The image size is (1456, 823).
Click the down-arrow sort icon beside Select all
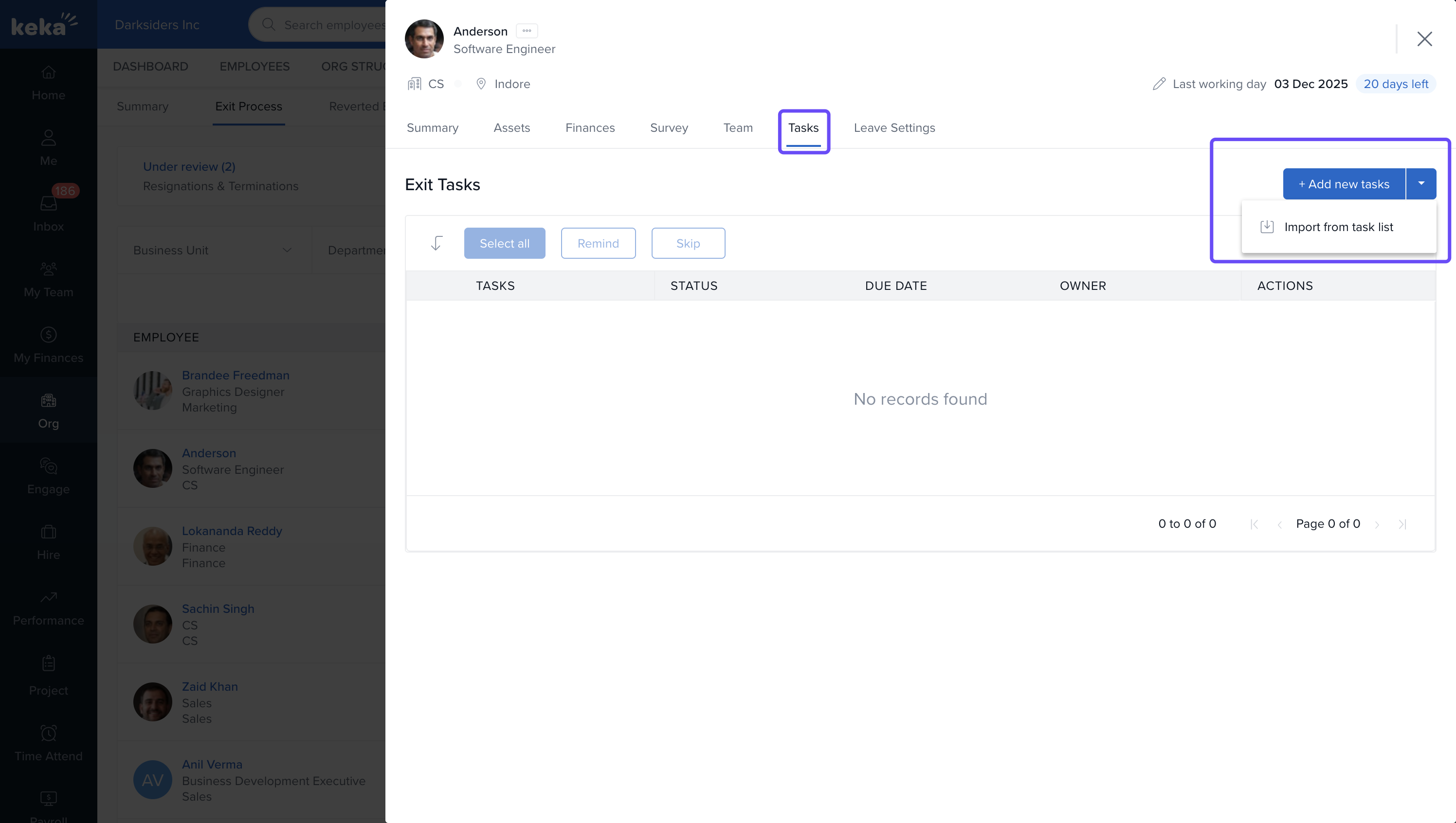[436, 243]
